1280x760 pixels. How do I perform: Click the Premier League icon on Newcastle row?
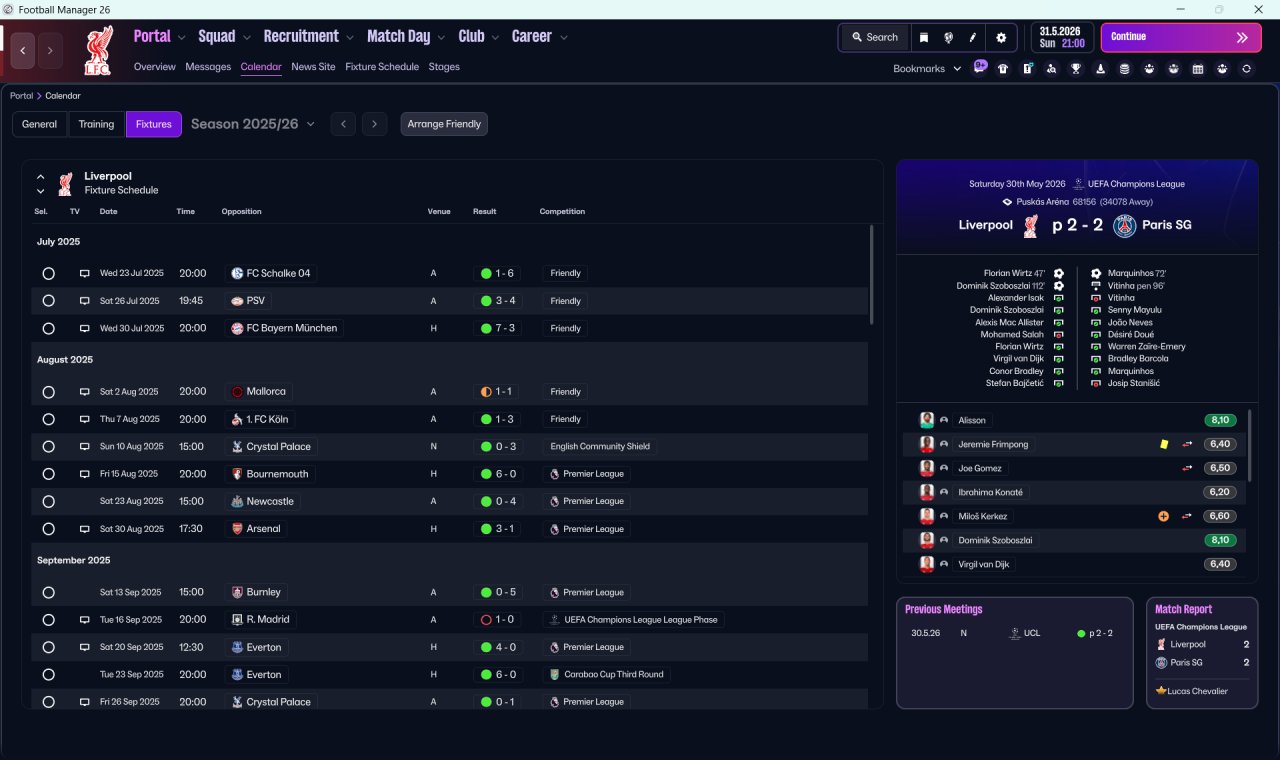555,502
